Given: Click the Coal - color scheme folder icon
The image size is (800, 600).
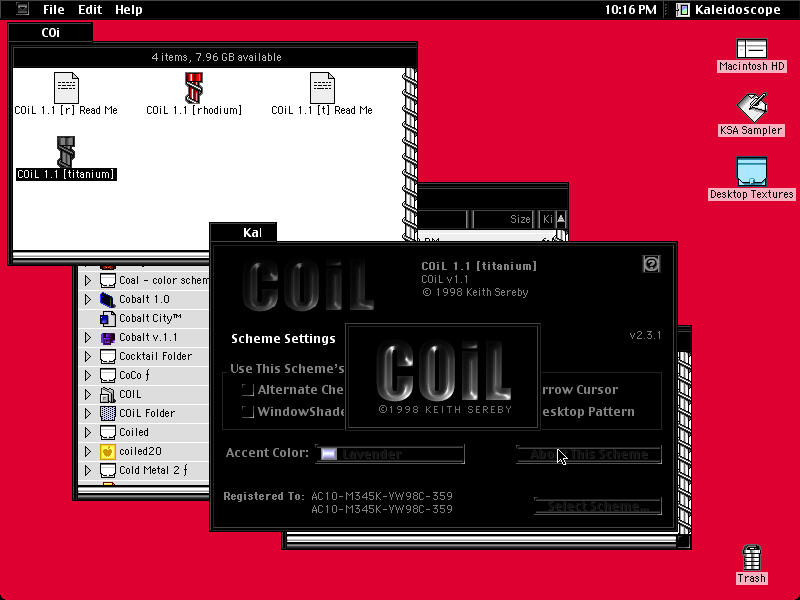Looking at the screenshot, I should click(x=107, y=280).
